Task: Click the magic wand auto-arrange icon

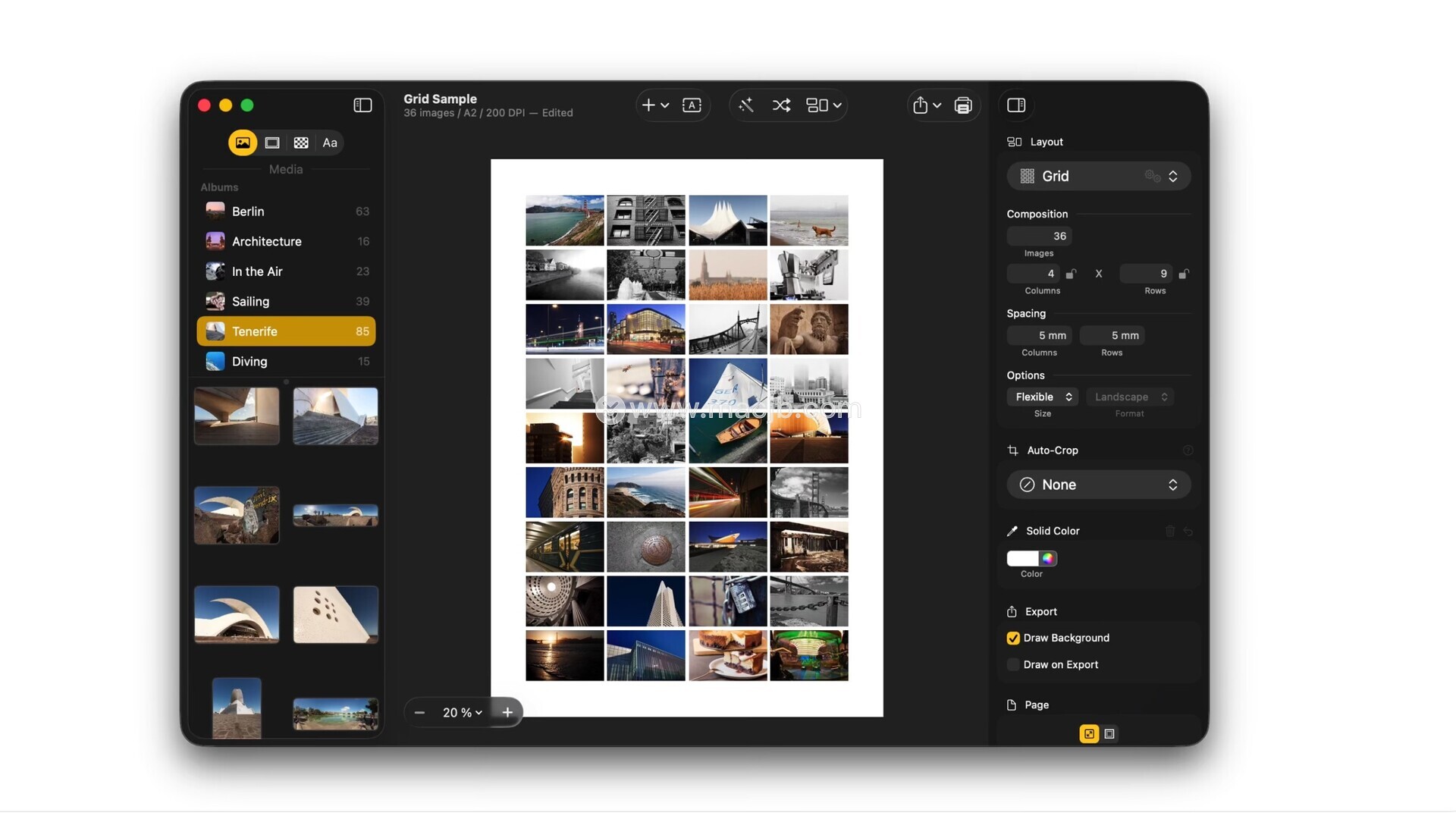Action: point(746,105)
